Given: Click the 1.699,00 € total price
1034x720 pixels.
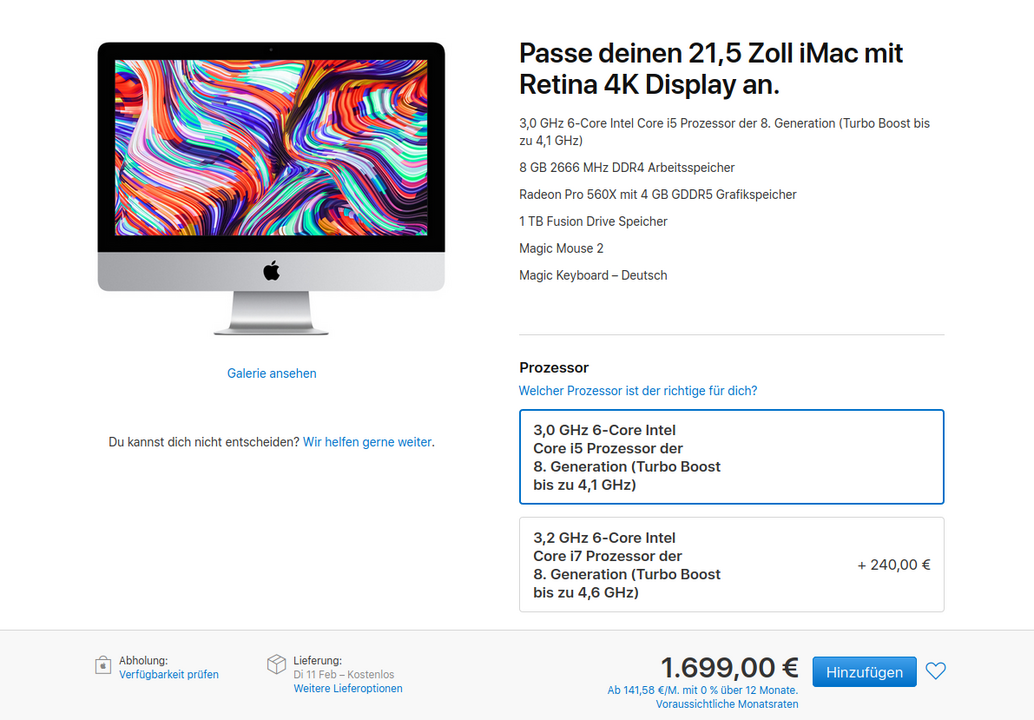Looking at the screenshot, I should click(729, 667).
